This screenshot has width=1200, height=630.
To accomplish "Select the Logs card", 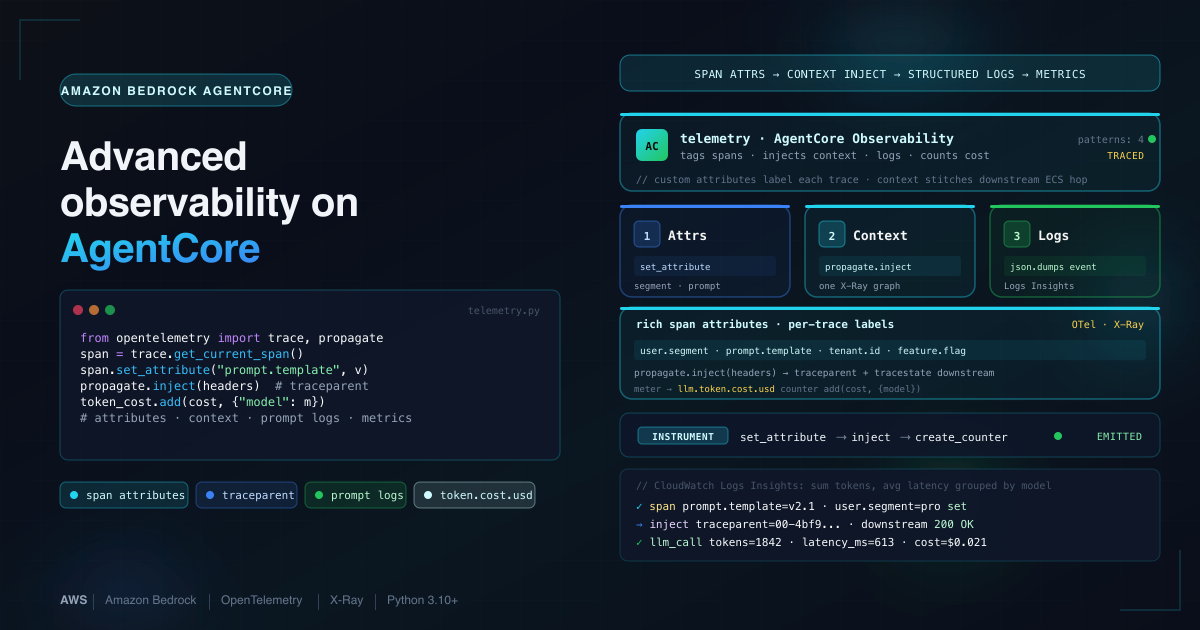I will (x=1075, y=251).
